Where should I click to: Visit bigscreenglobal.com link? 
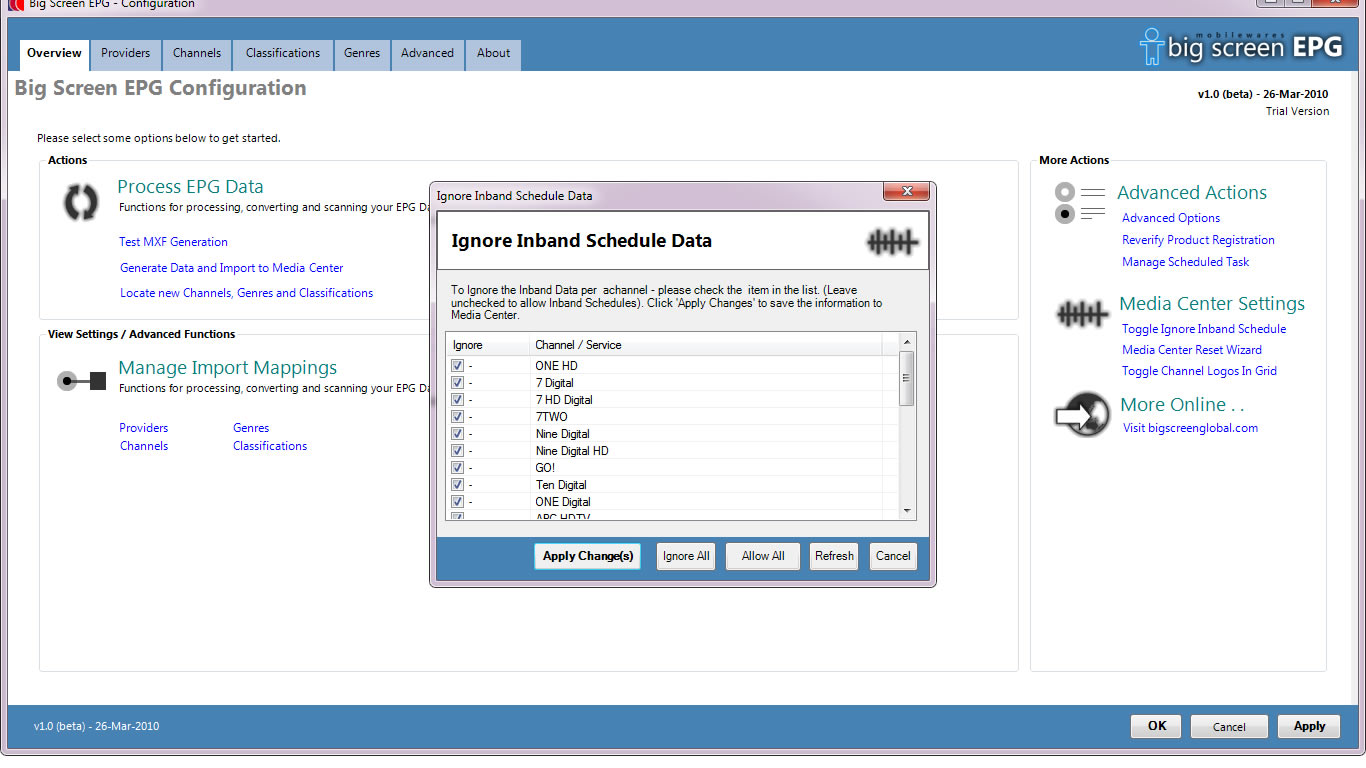coord(1190,428)
